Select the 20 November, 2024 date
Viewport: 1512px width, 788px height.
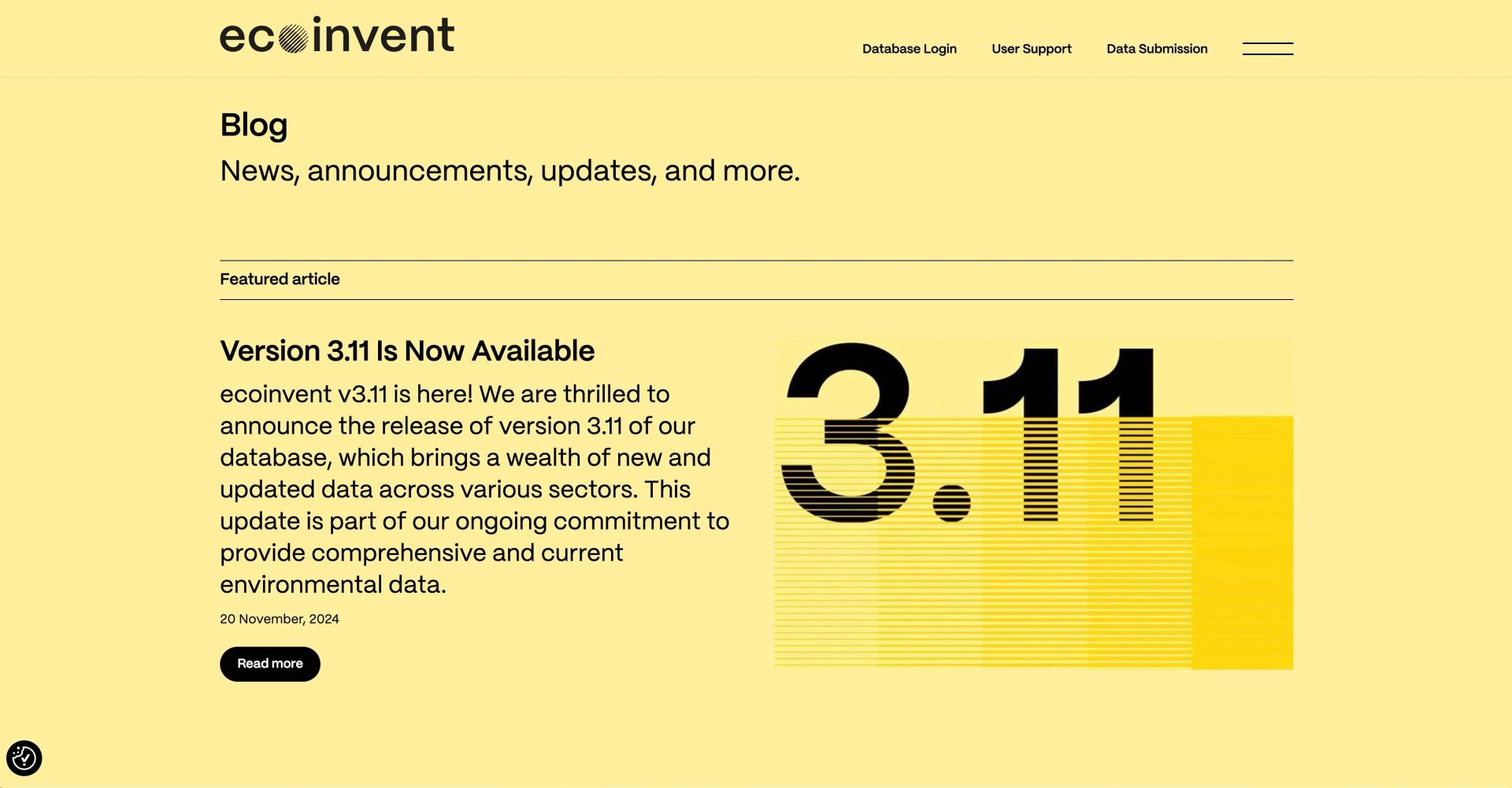tap(279, 620)
